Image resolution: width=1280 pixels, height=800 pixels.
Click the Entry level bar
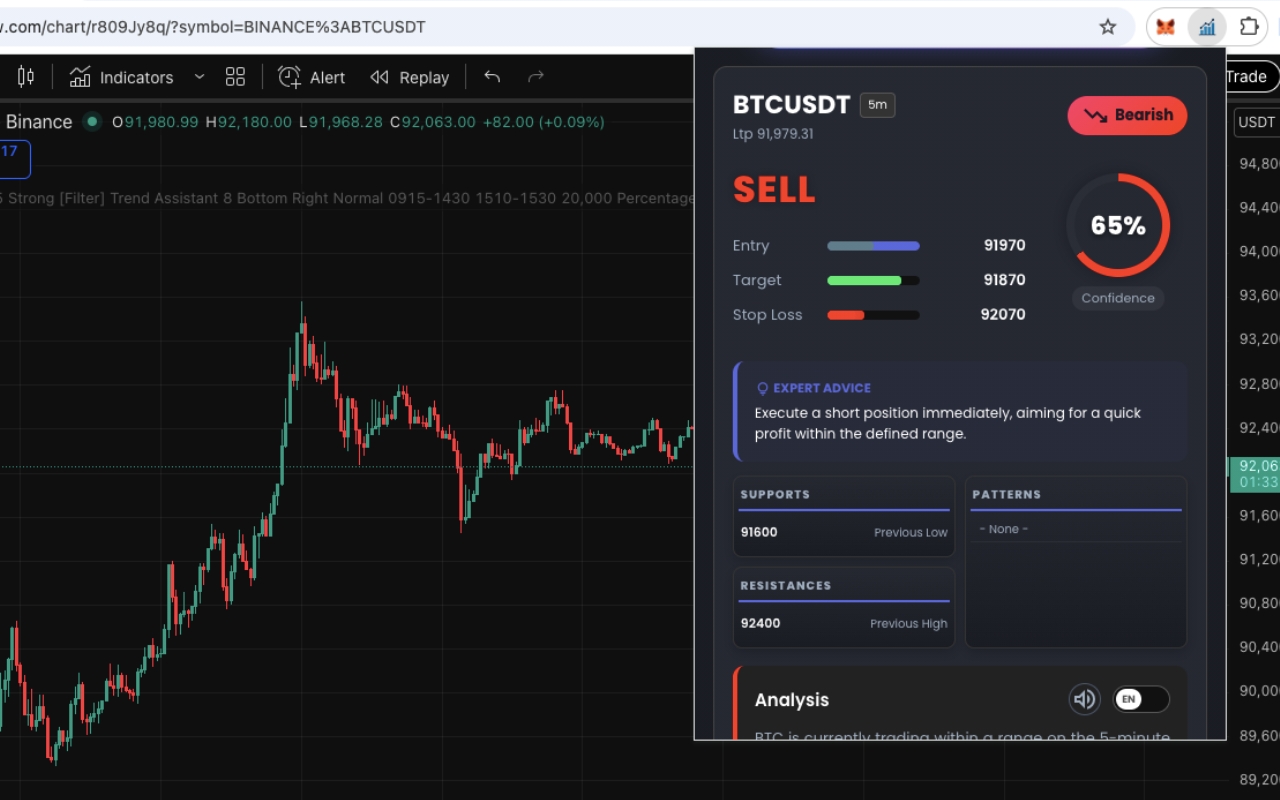point(873,246)
